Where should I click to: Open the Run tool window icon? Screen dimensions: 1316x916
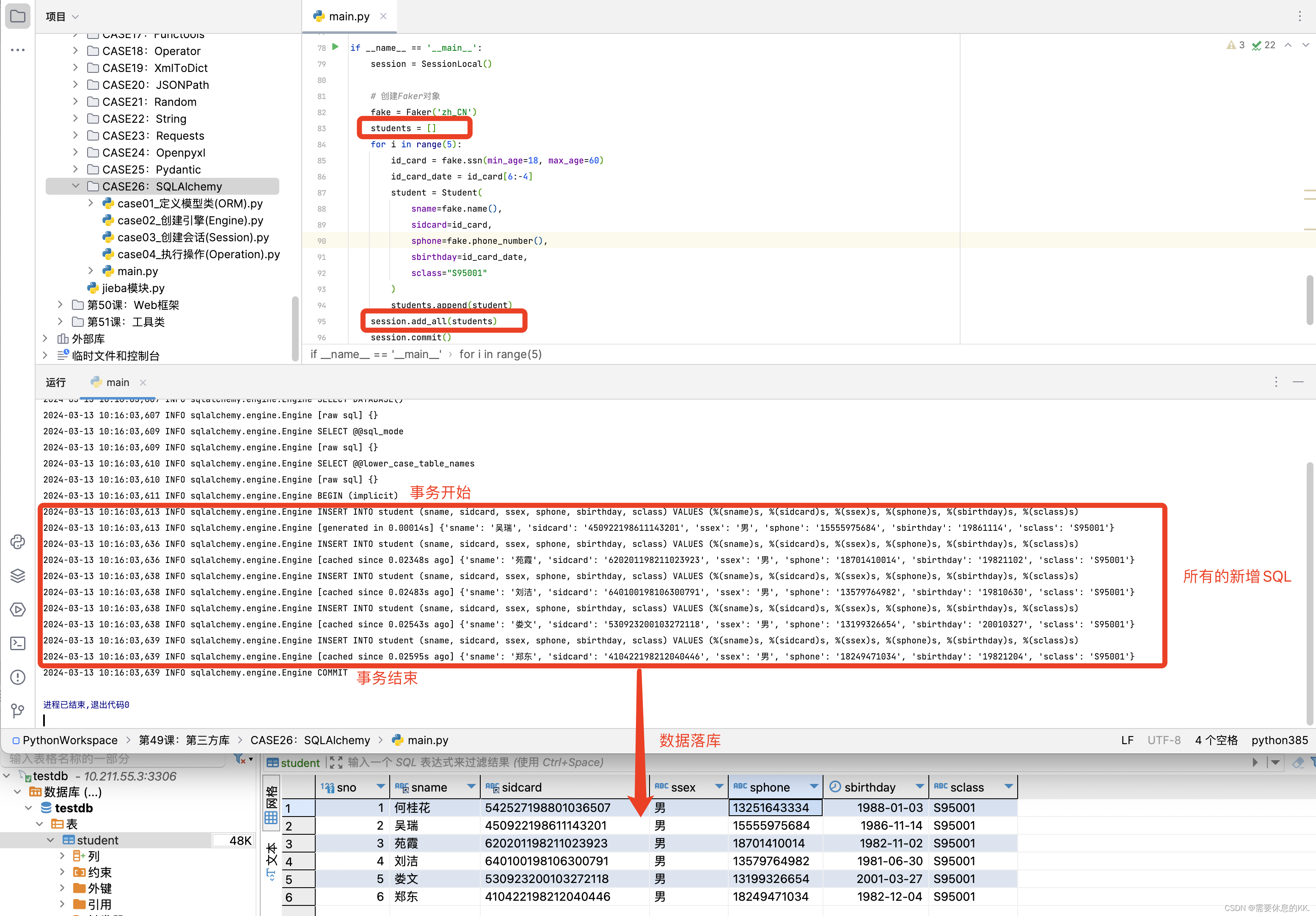tap(18, 610)
